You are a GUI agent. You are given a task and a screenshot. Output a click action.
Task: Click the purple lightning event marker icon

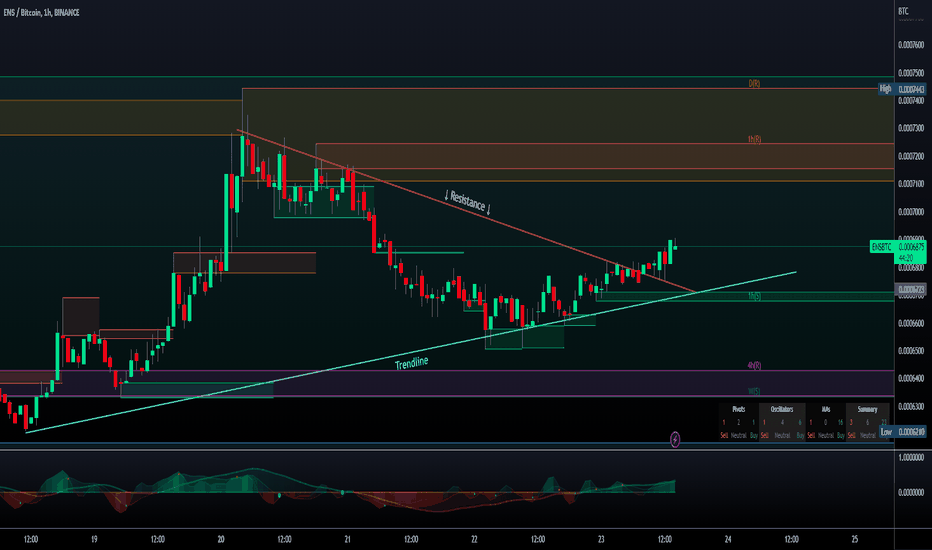tap(675, 439)
